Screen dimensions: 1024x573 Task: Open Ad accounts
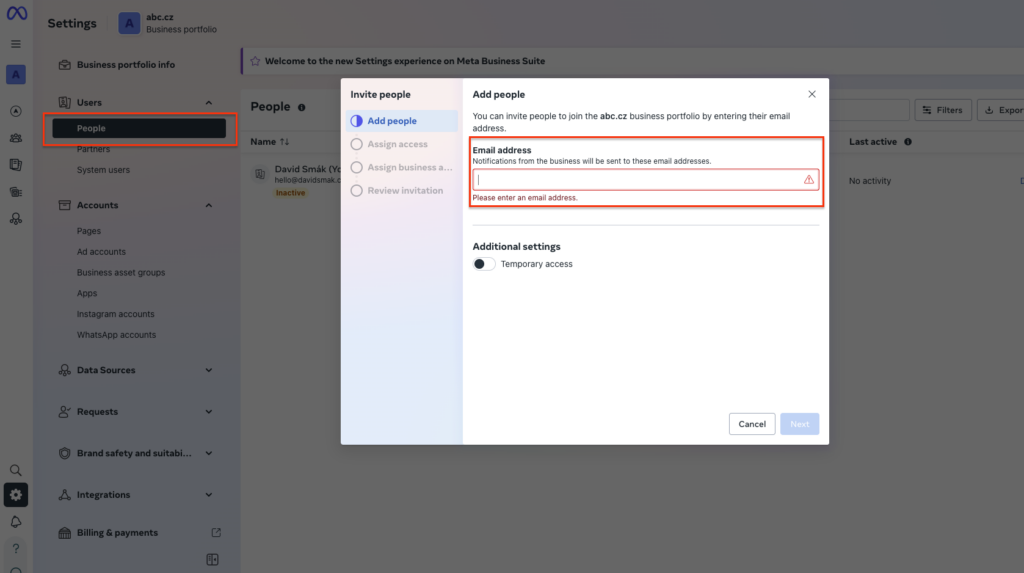101,252
